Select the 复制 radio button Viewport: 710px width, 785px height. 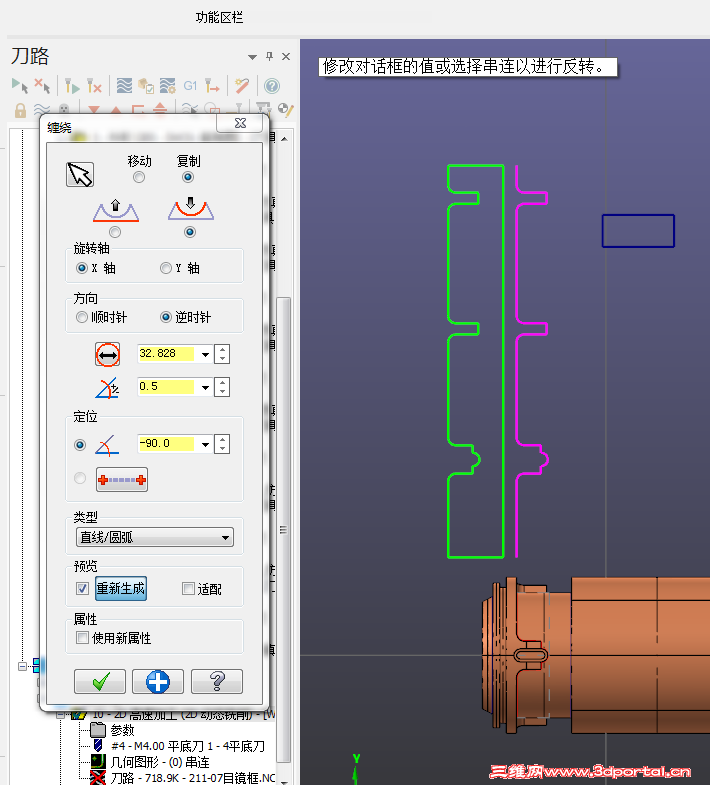click(188, 177)
